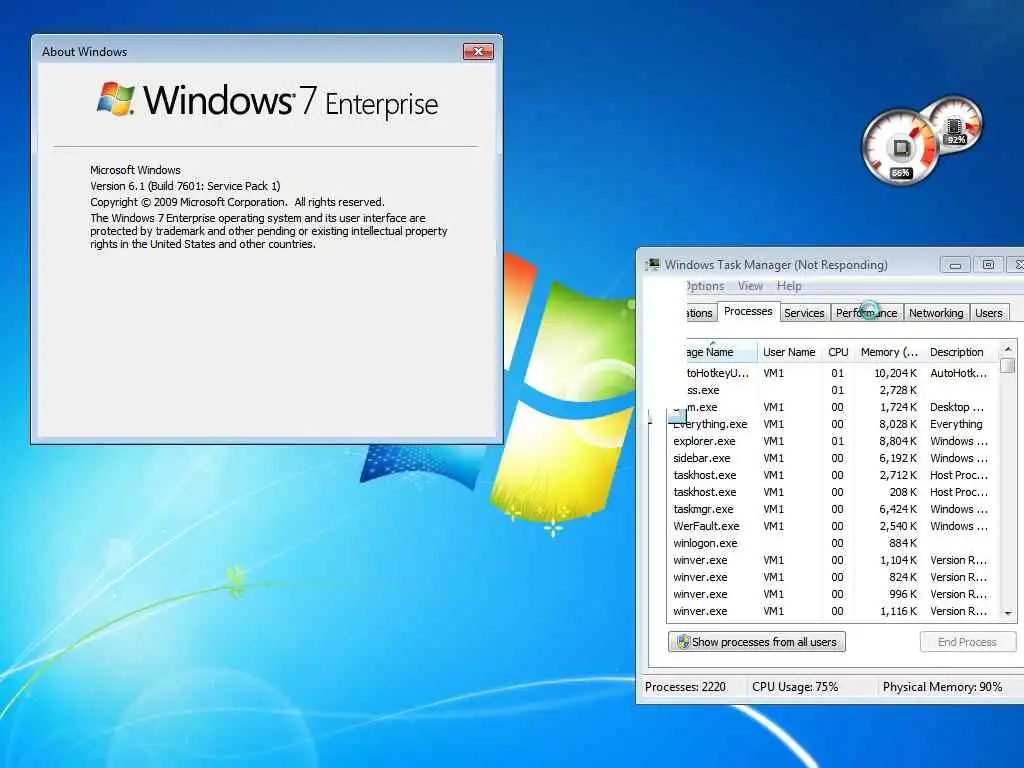Sort processes by User Name column
1024x768 pixels.
tap(789, 352)
